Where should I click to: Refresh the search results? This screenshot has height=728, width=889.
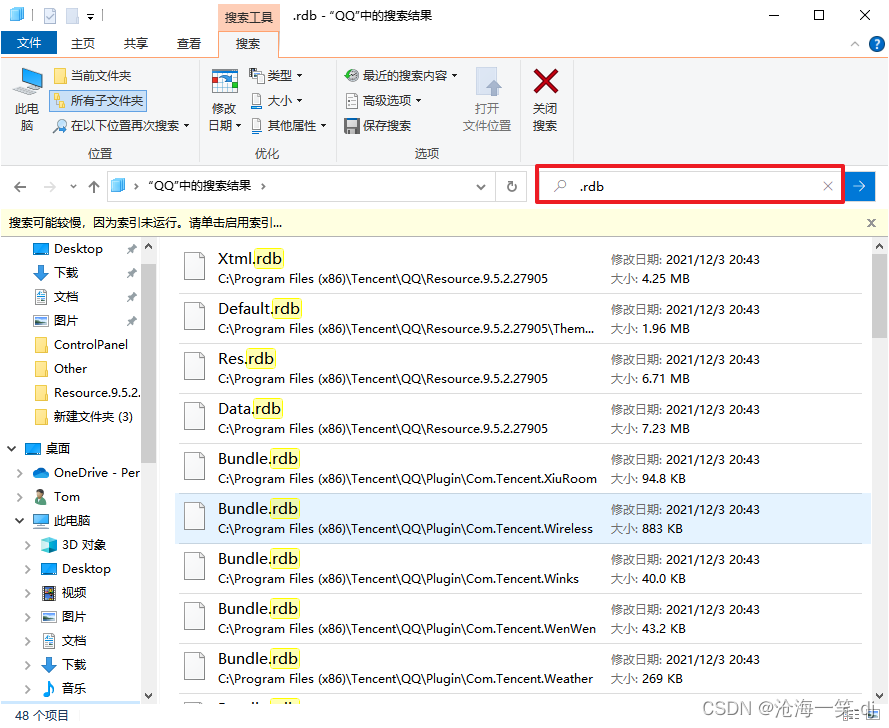coord(511,187)
